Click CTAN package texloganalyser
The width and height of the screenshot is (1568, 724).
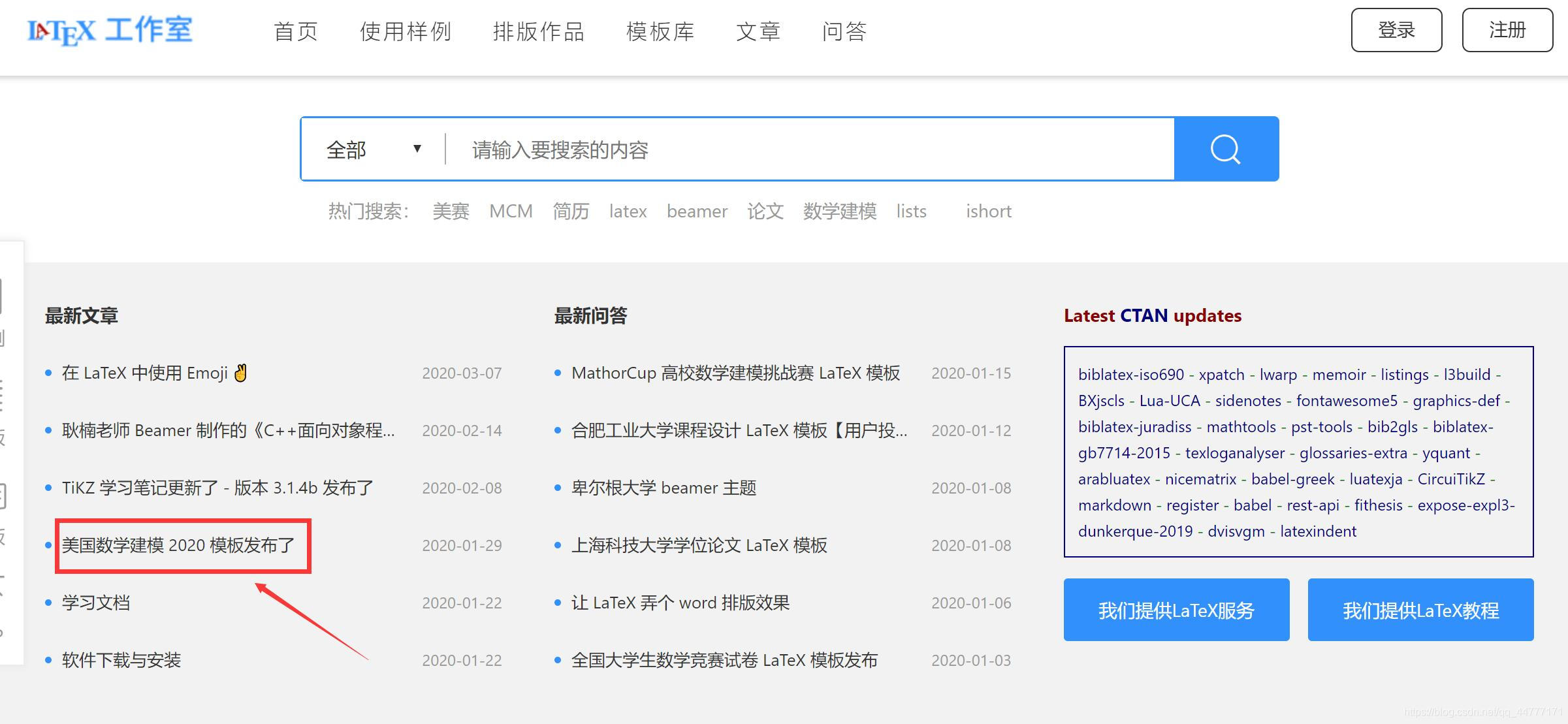click(x=1234, y=453)
